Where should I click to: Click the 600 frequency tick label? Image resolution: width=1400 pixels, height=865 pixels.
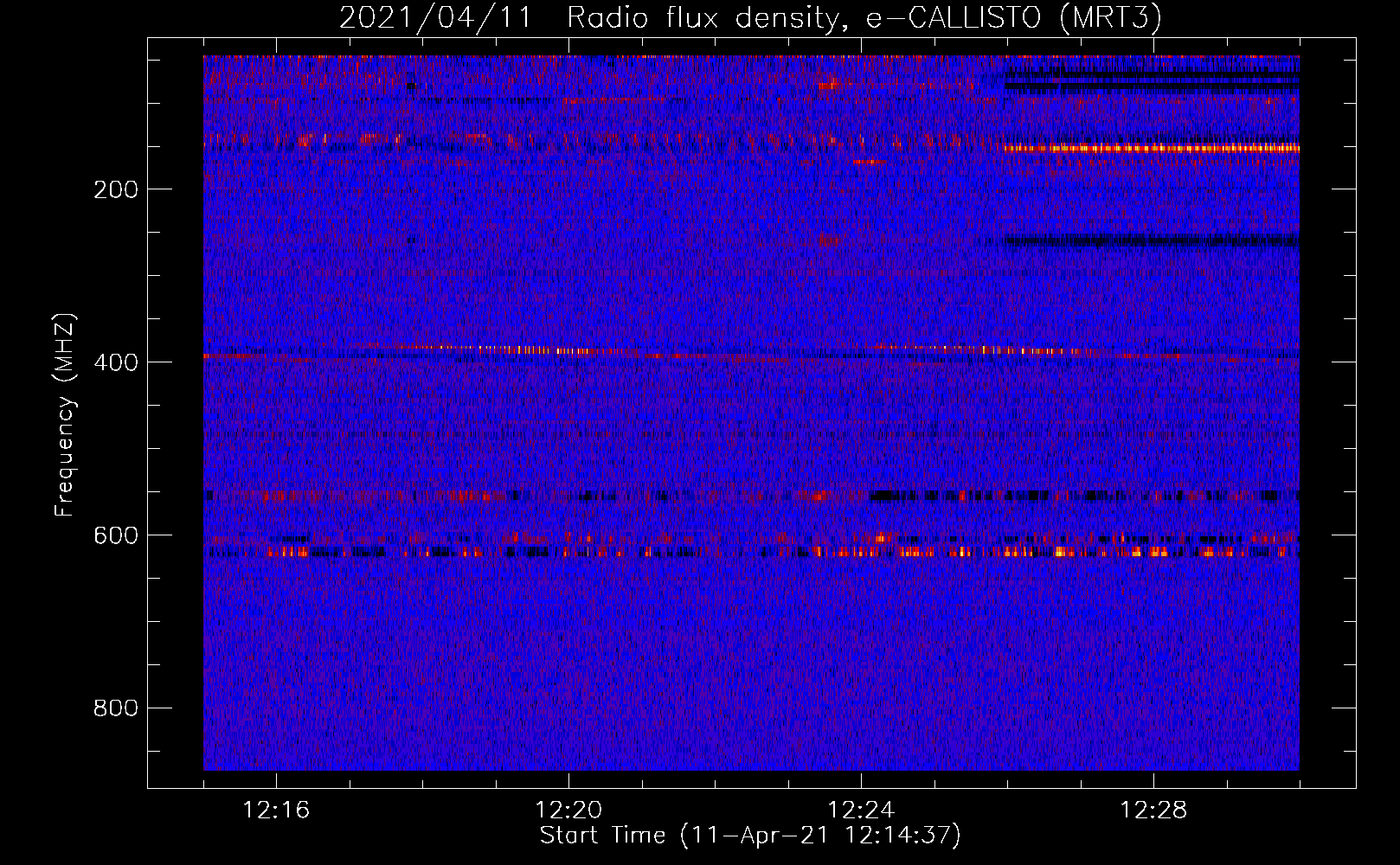pyautogui.click(x=116, y=535)
